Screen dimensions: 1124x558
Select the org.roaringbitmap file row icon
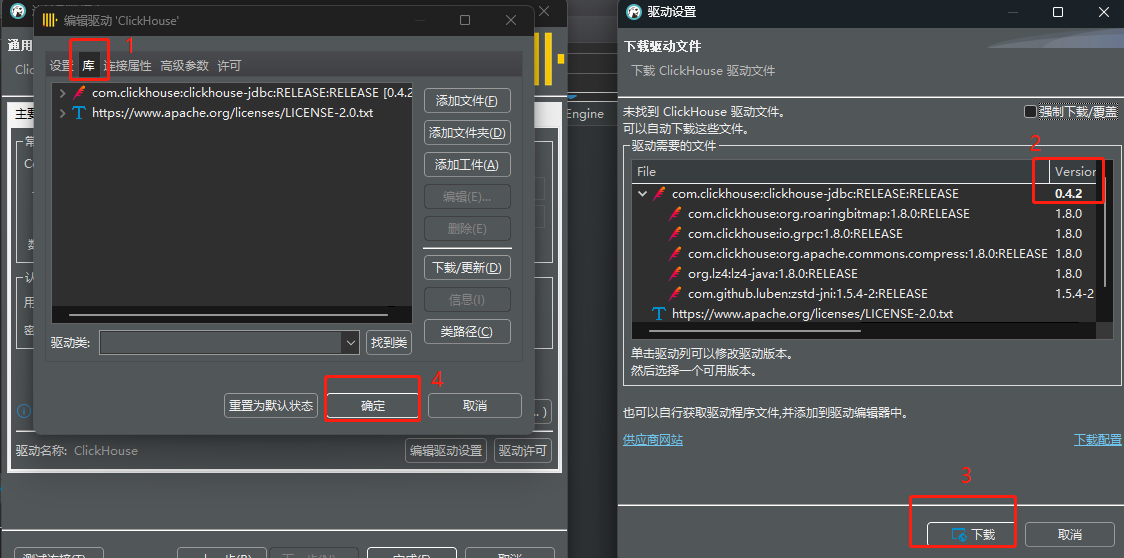coord(675,214)
